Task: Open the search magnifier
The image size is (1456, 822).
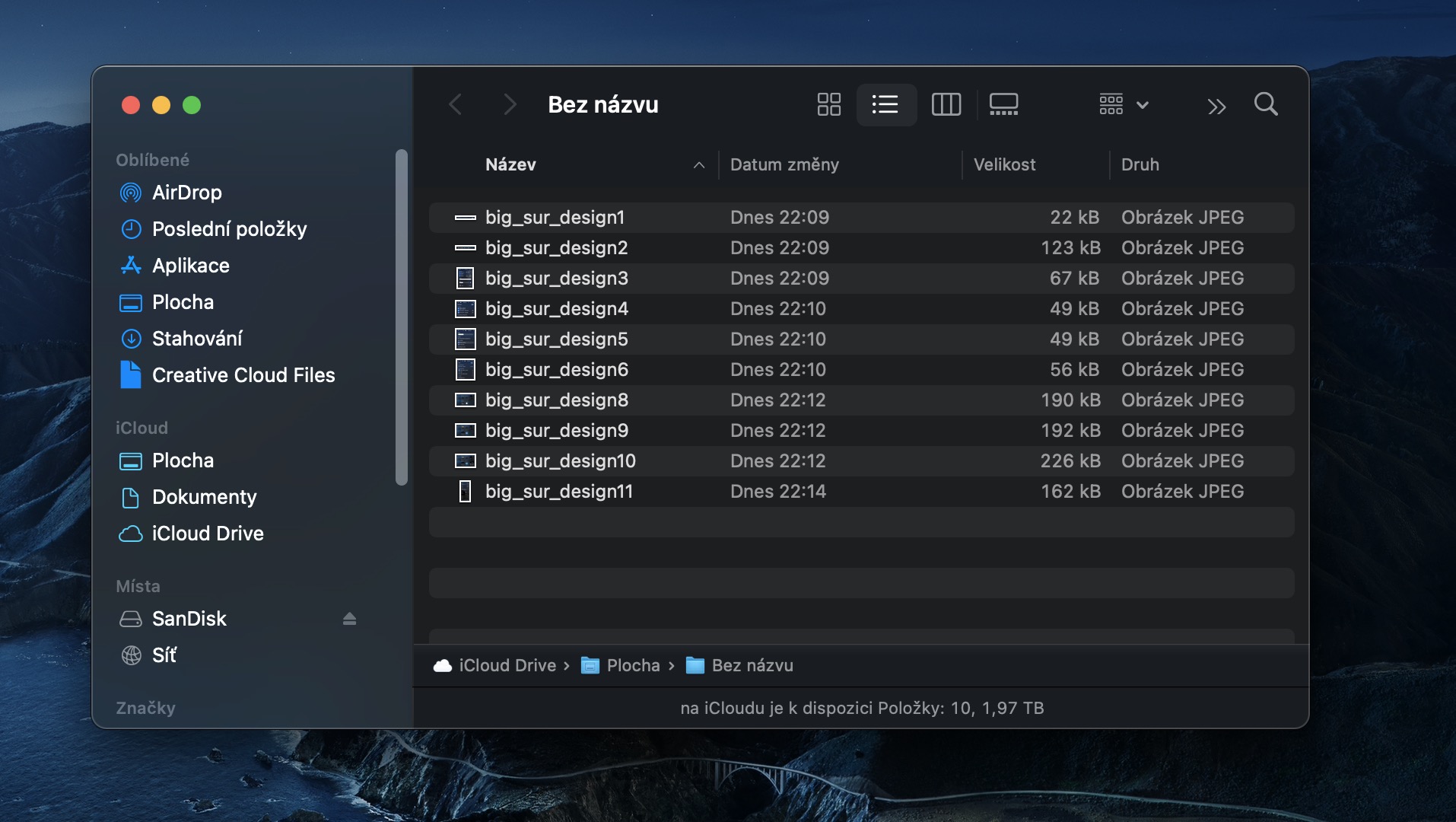Action: tap(1266, 104)
